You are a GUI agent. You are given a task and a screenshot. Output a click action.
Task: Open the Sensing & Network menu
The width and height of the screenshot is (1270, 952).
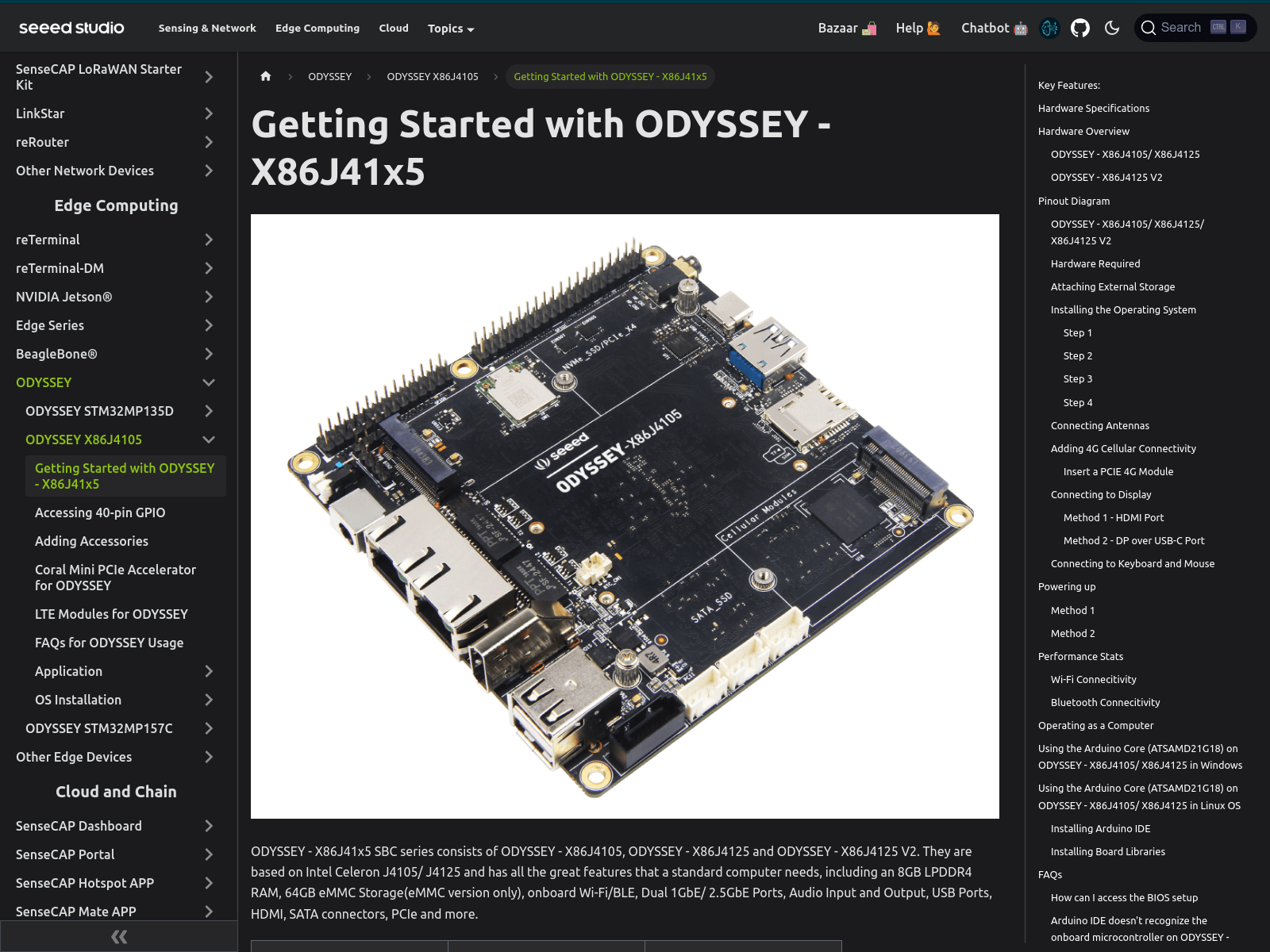207,28
